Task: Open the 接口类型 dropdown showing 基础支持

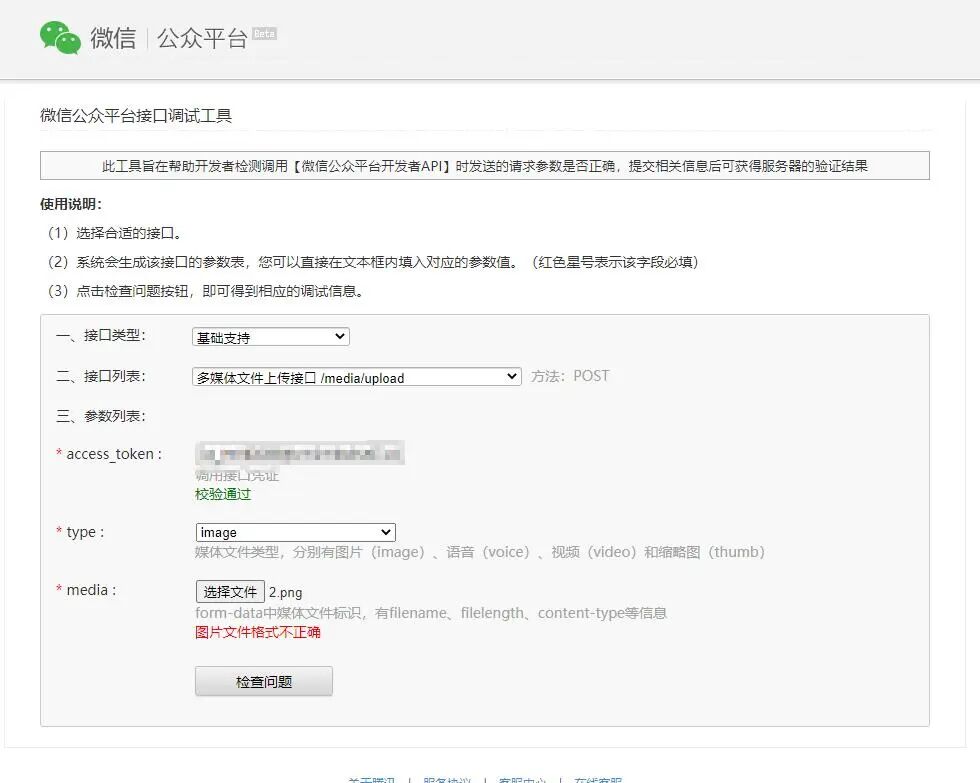Action: 271,337
